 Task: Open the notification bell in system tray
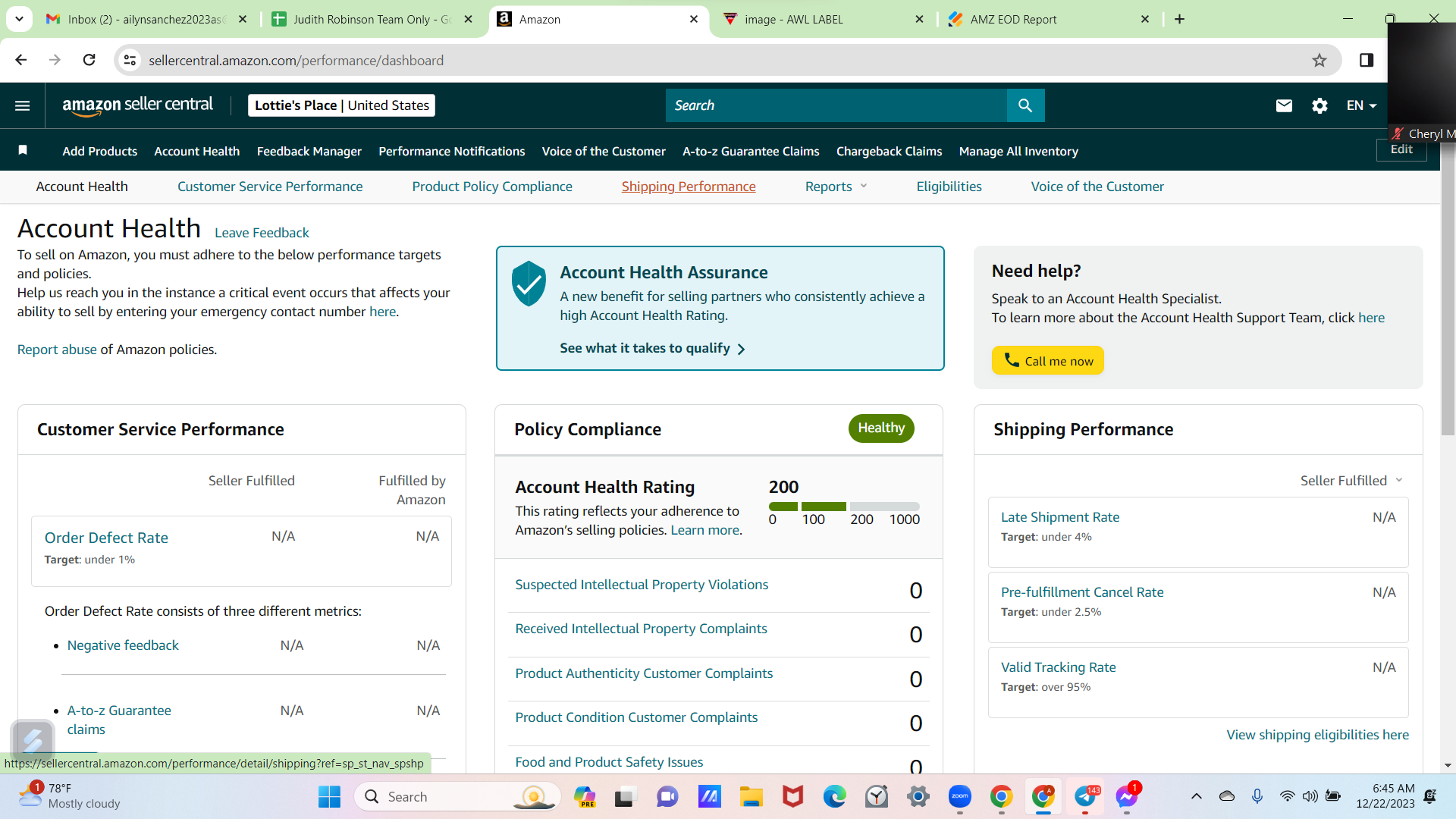(x=1430, y=796)
